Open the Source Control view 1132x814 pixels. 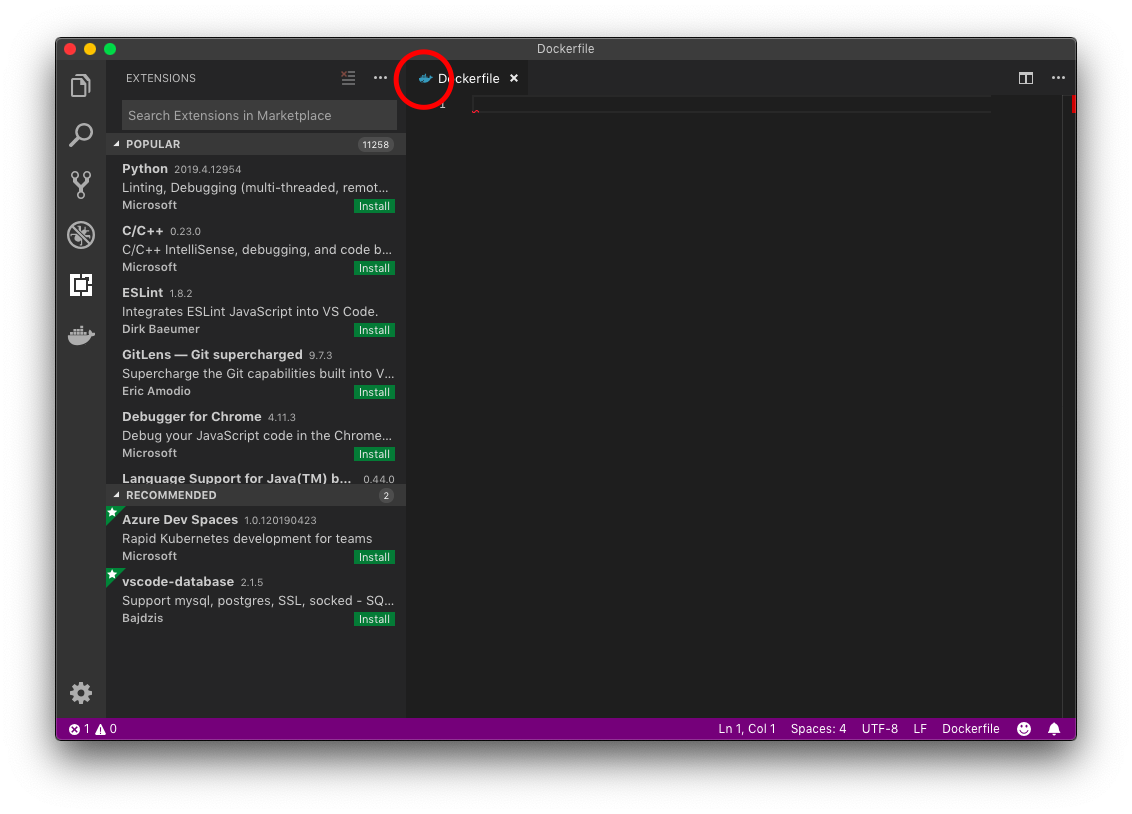(x=81, y=185)
